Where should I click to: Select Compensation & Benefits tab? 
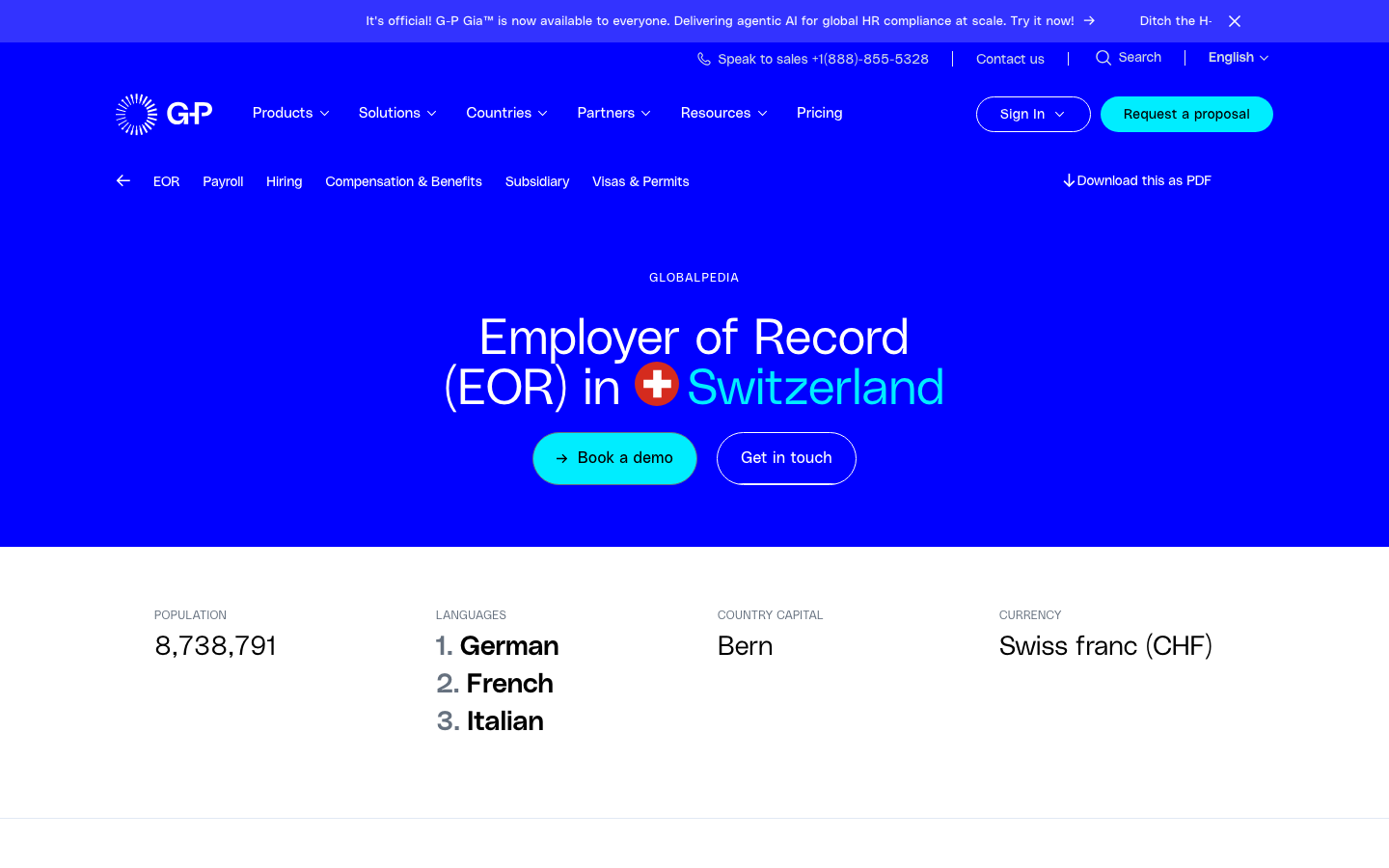404,181
